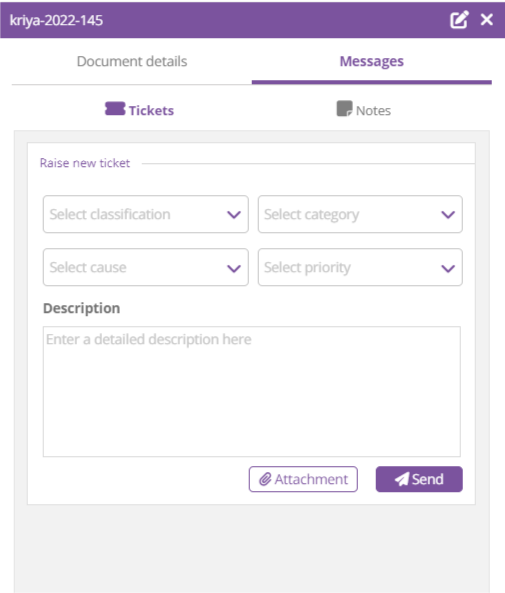Close the kriya-2022-145 panel
The image size is (505, 593).
pos(486,20)
